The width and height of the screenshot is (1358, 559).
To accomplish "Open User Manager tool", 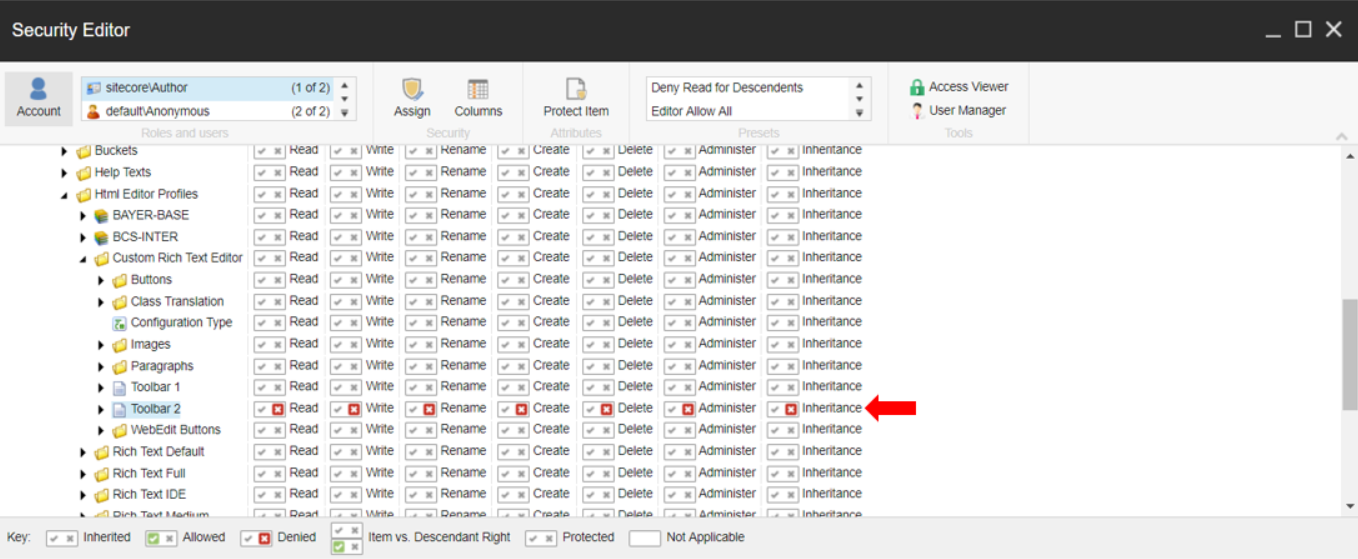I will click(958, 111).
